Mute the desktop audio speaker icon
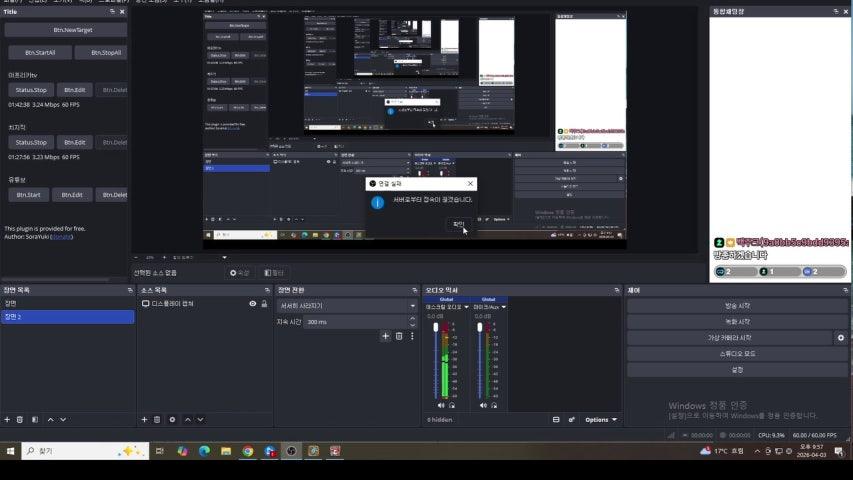The width and height of the screenshot is (853, 480). pos(441,405)
